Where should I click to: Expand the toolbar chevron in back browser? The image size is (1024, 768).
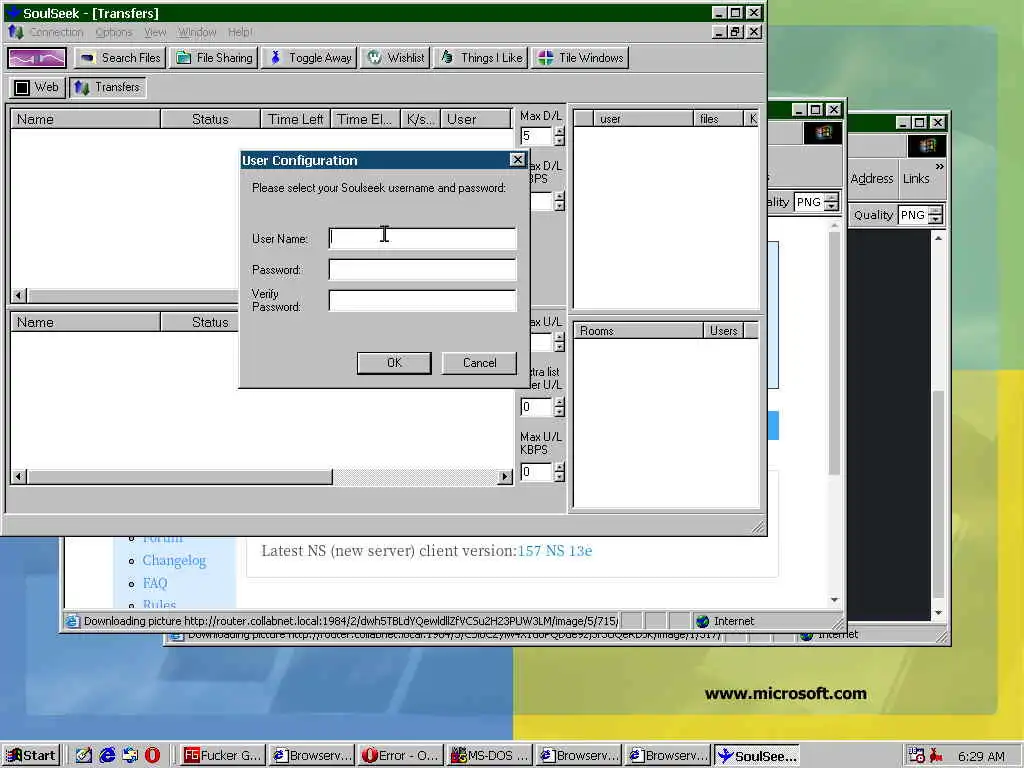pyautogui.click(x=939, y=167)
